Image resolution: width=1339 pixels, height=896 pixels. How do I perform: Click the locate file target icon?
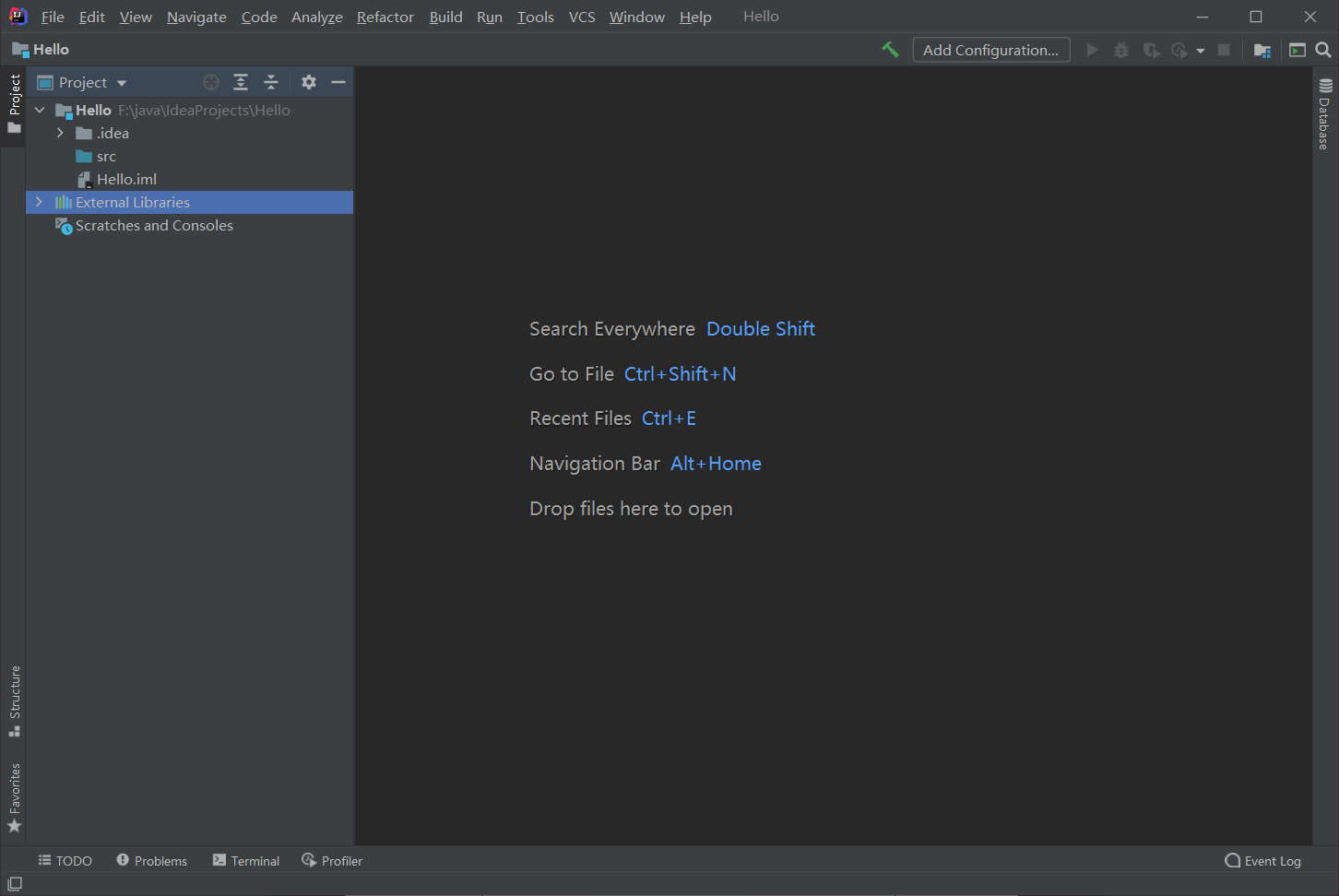point(211,82)
